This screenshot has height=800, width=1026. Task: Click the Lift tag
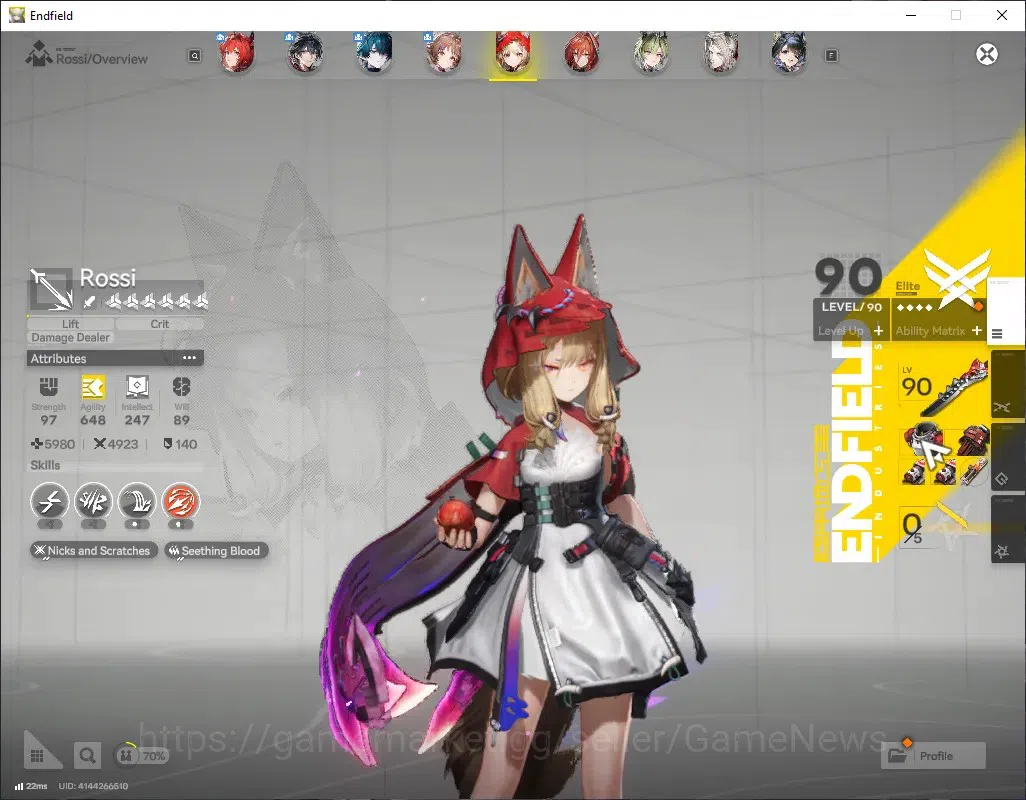coord(71,324)
